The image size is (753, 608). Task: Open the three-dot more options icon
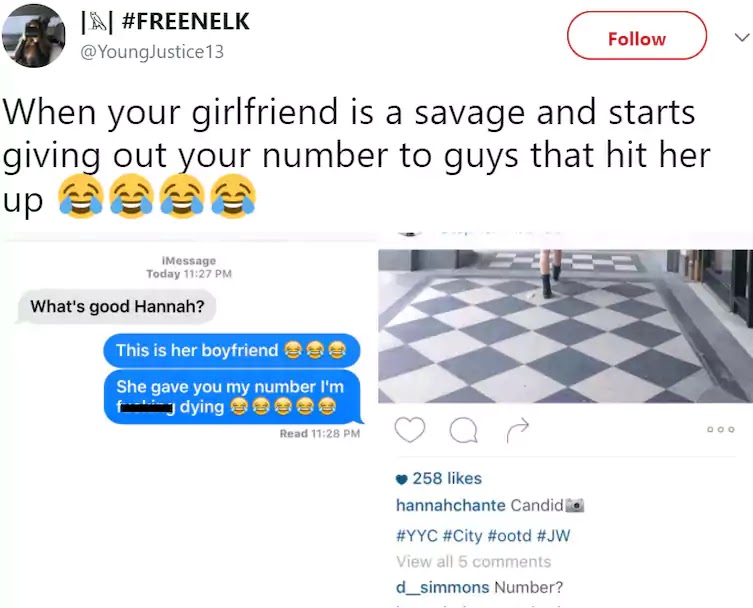pos(721,429)
